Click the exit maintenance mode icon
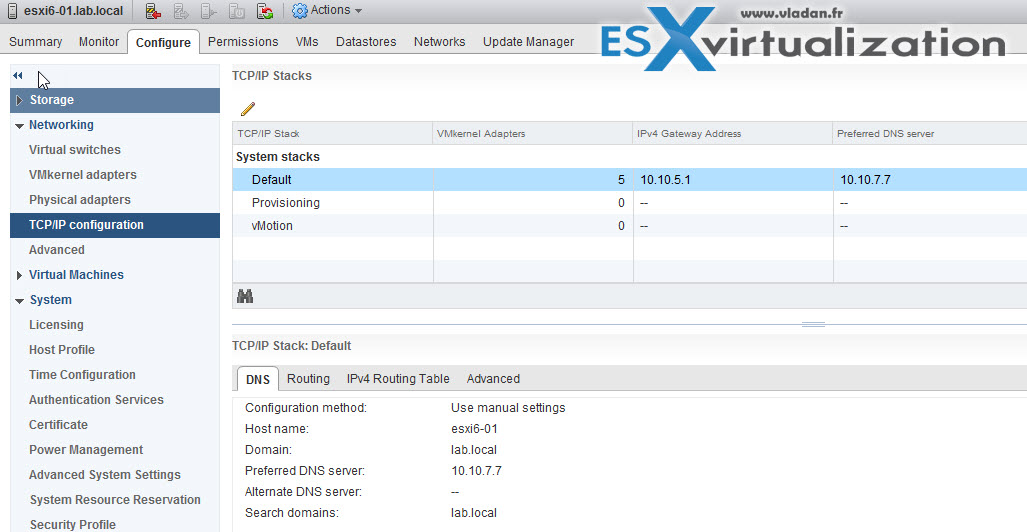Screen dimensions: 1027x532 coord(181,10)
